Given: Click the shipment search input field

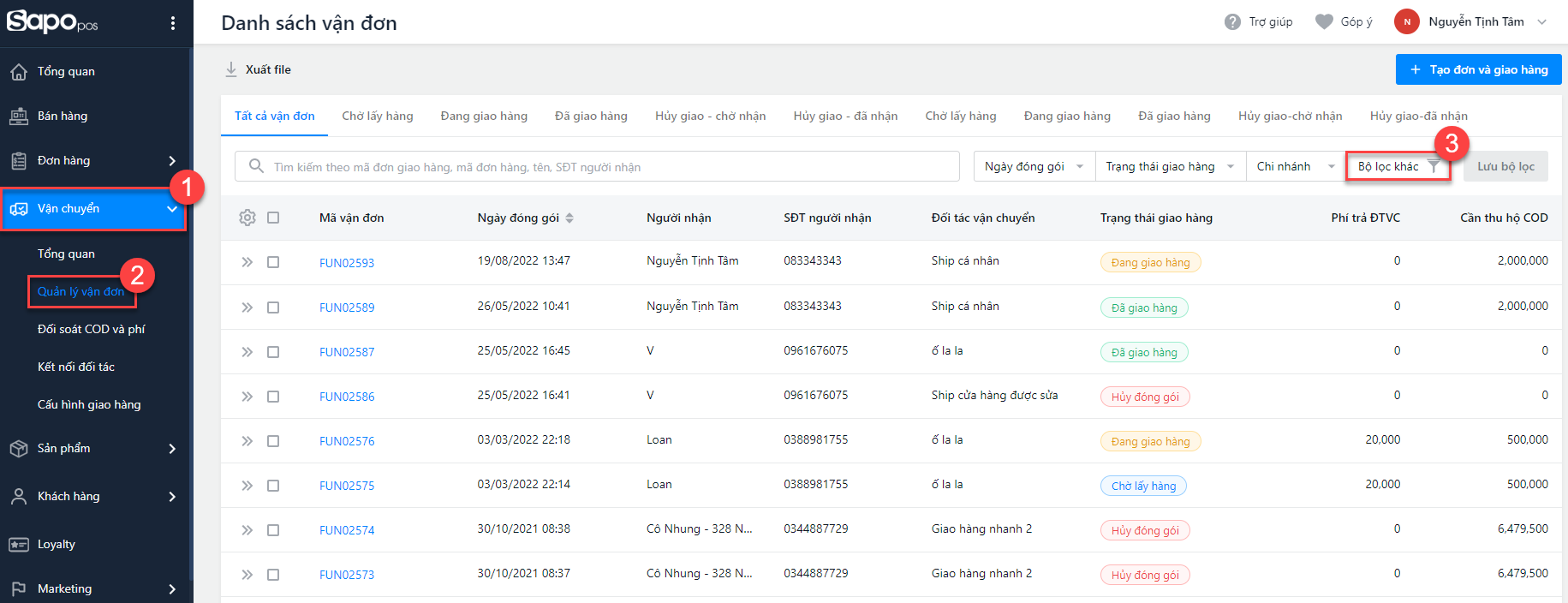Looking at the screenshot, I should click(x=599, y=166).
